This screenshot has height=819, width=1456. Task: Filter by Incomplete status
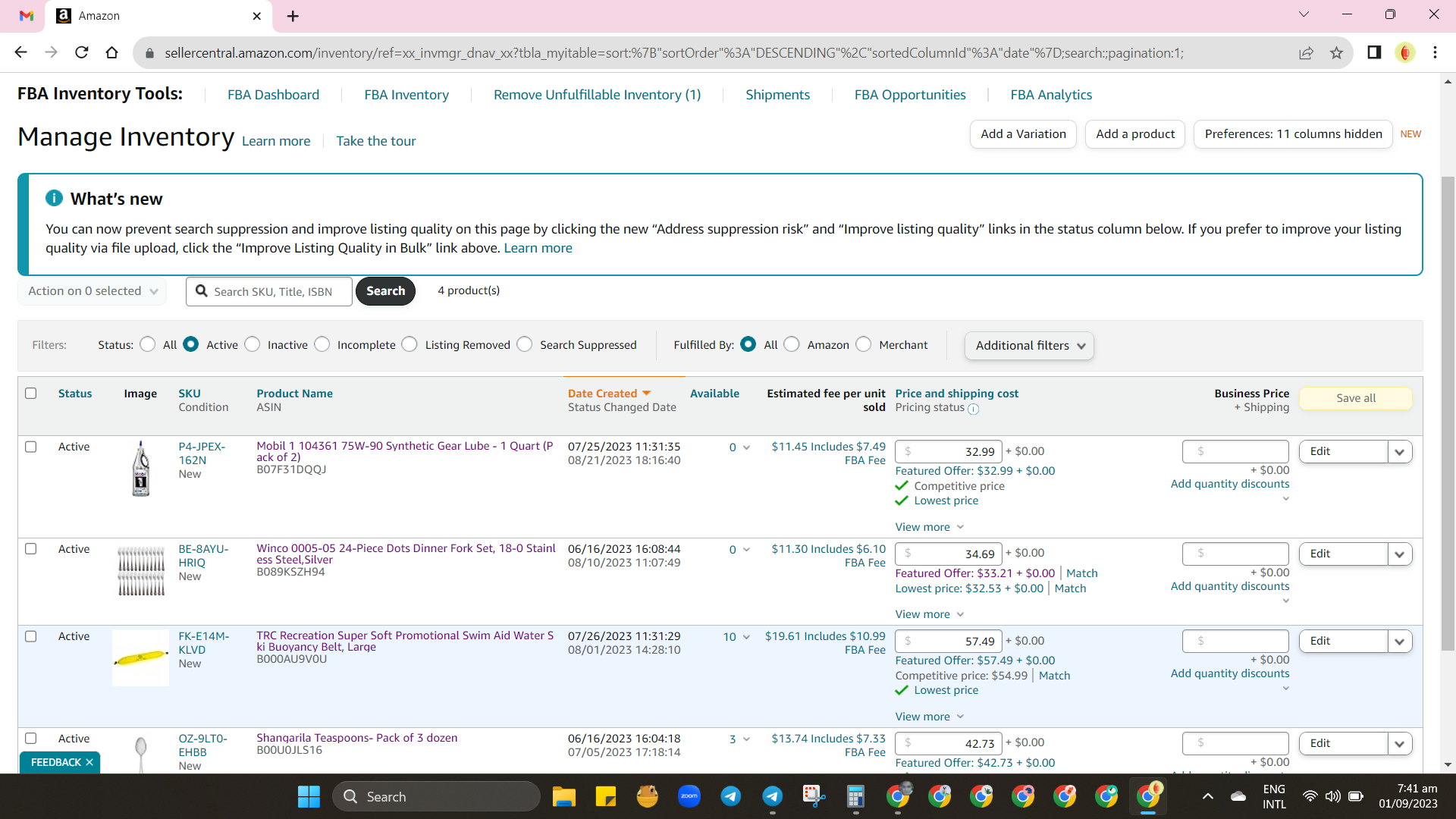pos(322,344)
